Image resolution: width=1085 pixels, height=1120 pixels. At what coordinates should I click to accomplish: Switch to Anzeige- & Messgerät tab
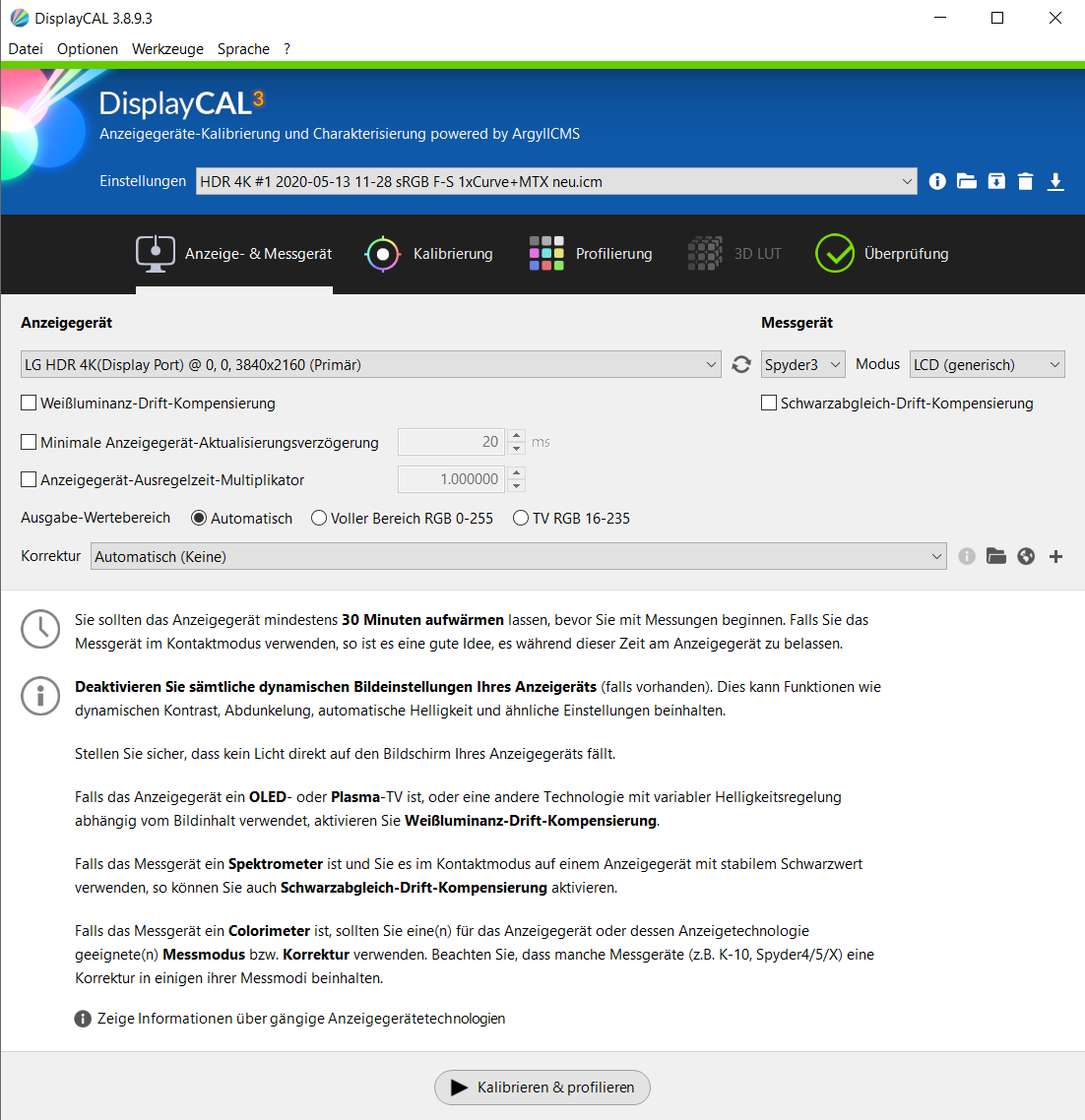coord(234,254)
